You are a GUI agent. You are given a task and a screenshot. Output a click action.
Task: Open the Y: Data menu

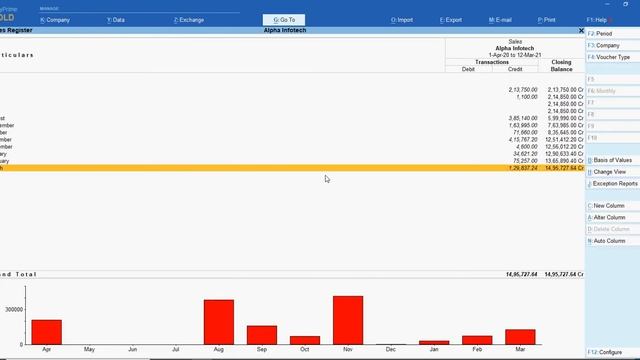pyautogui.click(x=116, y=20)
